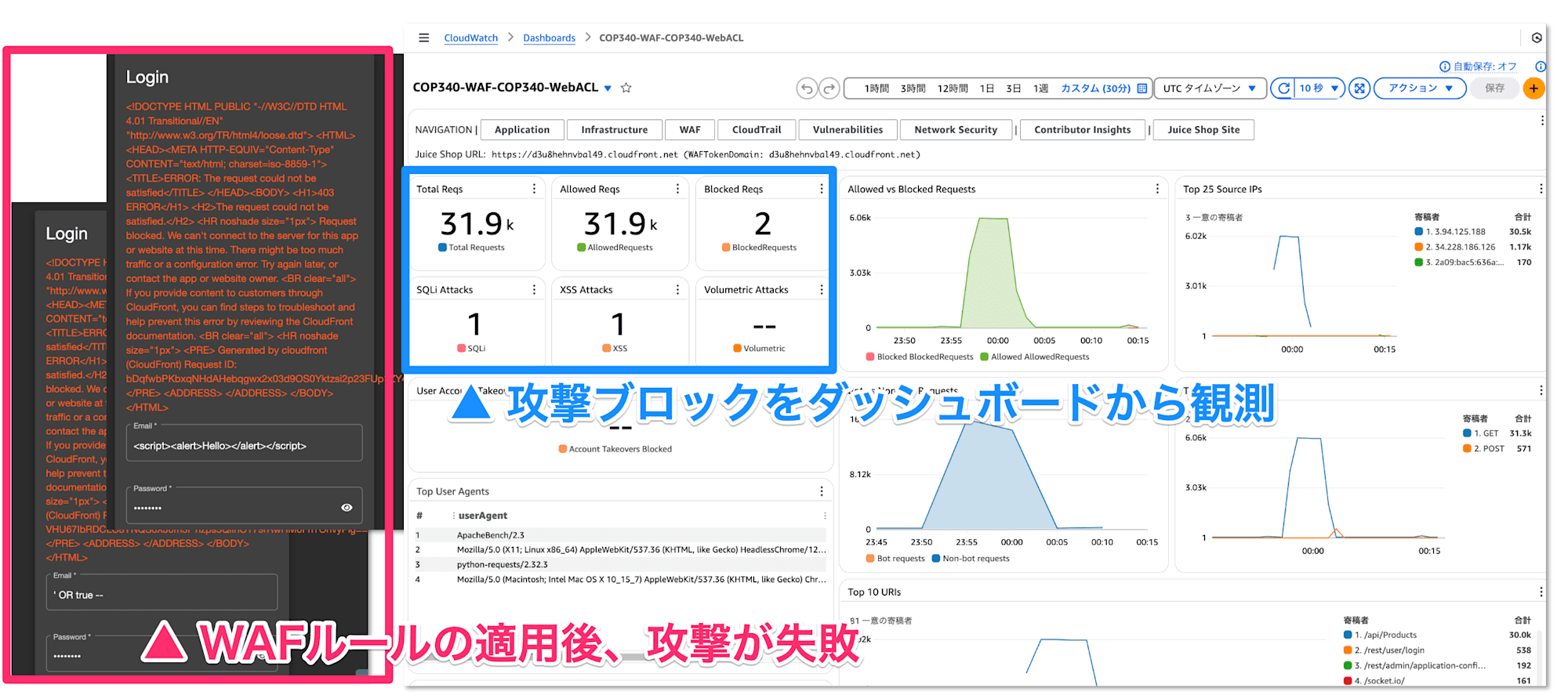Open Top 10 URIs widget menu

click(x=1541, y=592)
